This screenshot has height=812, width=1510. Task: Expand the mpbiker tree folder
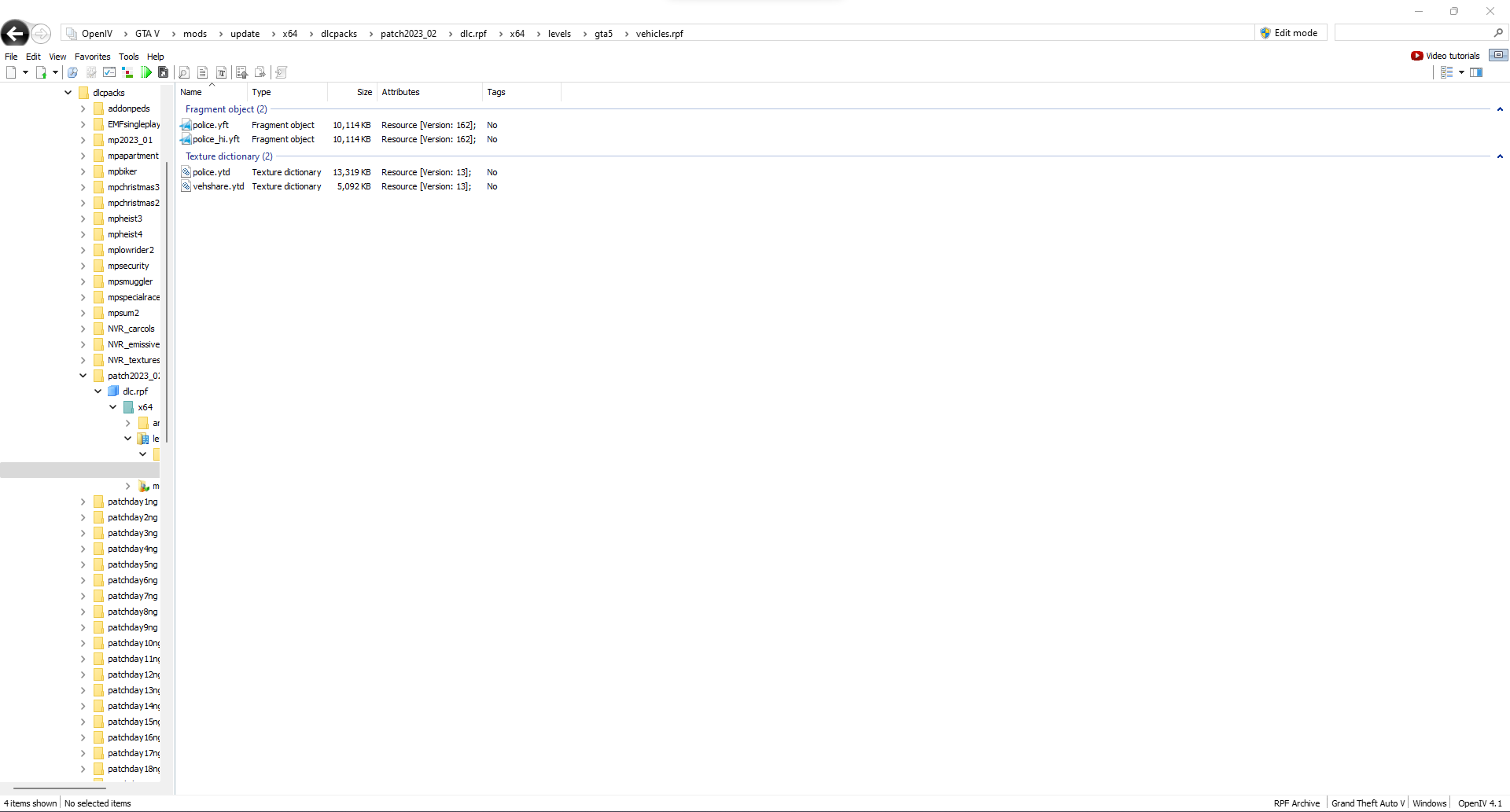click(83, 171)
